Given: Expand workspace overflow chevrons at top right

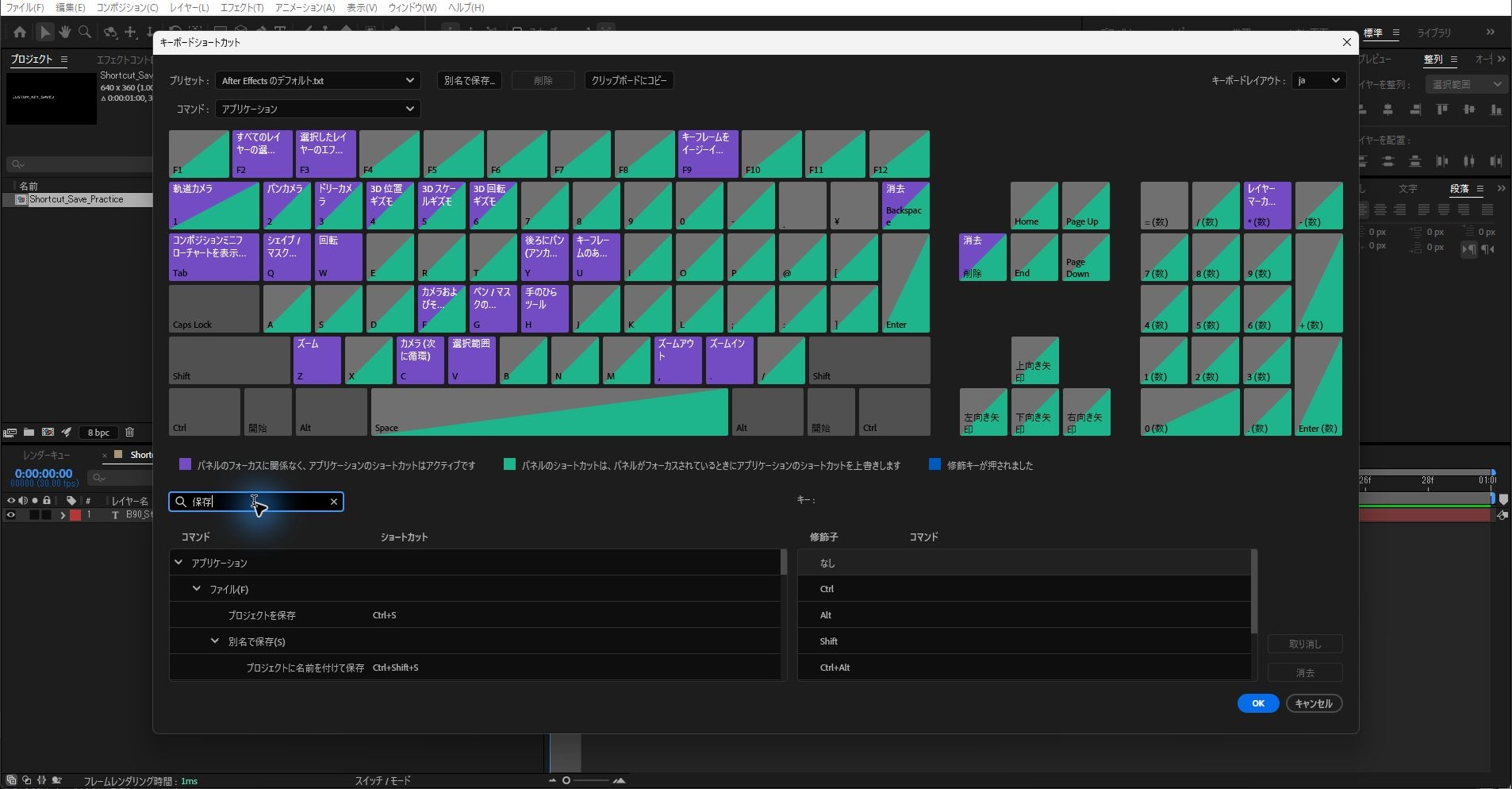Looking at the screenshot, I should click(1491, 32).
